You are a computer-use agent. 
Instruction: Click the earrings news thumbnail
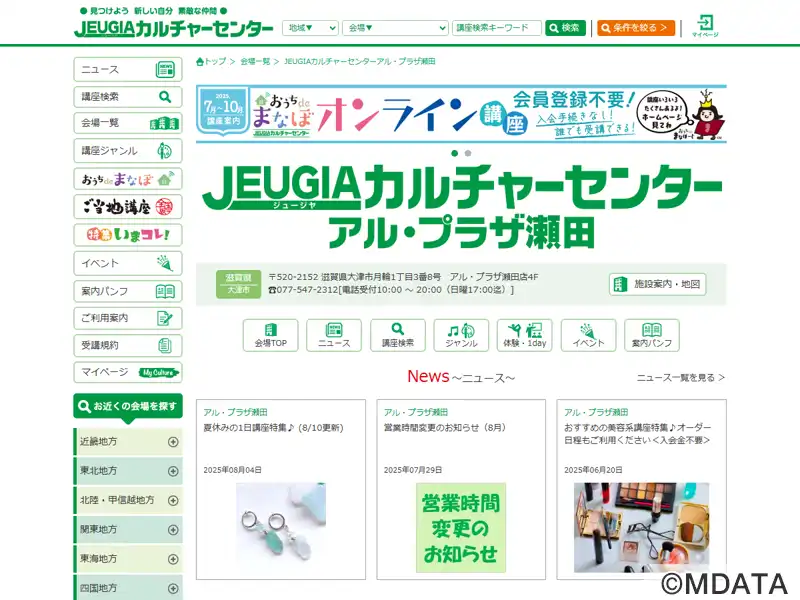tap(281, 528)
